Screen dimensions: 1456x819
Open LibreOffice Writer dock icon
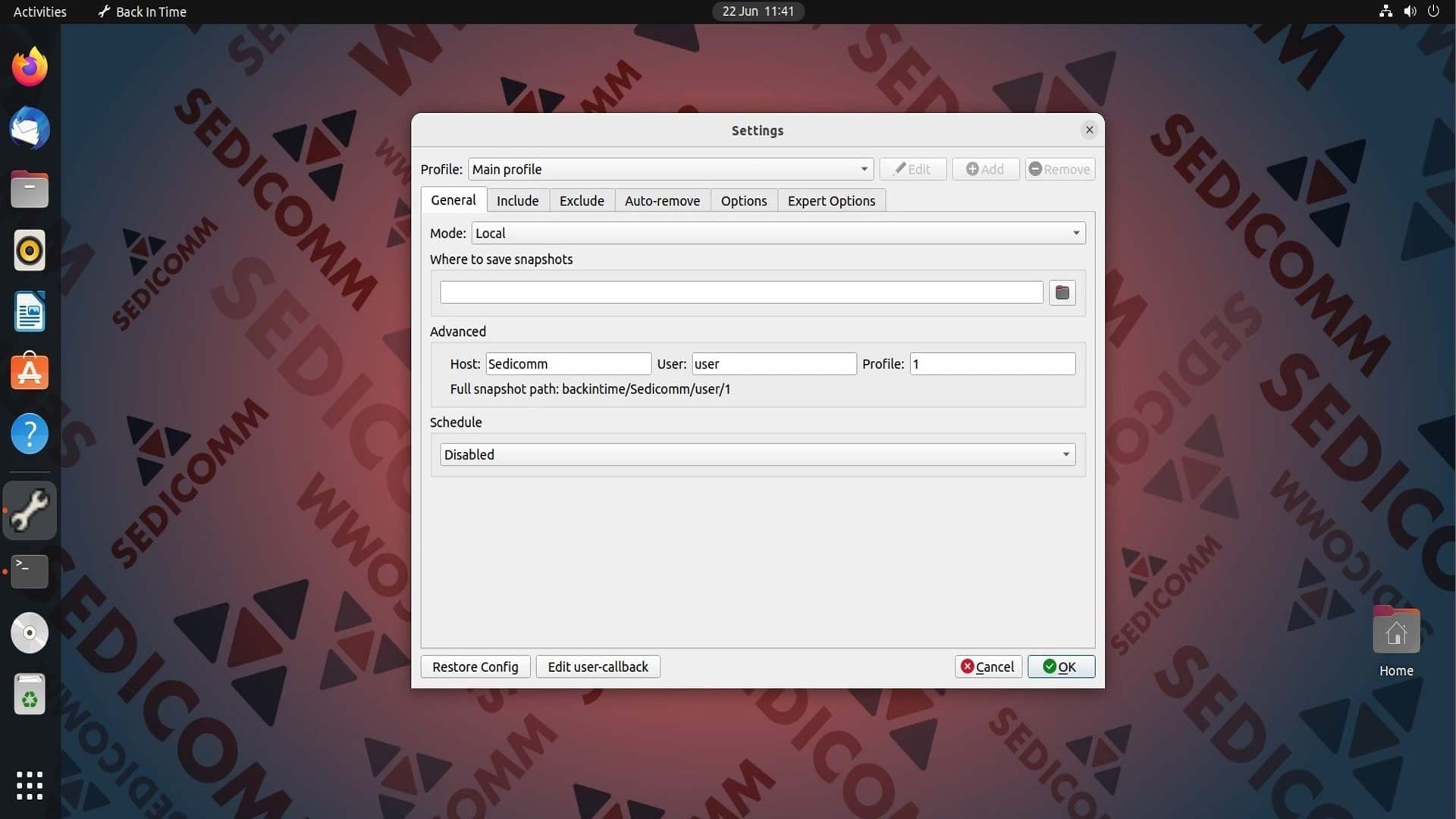pos(30,312)
